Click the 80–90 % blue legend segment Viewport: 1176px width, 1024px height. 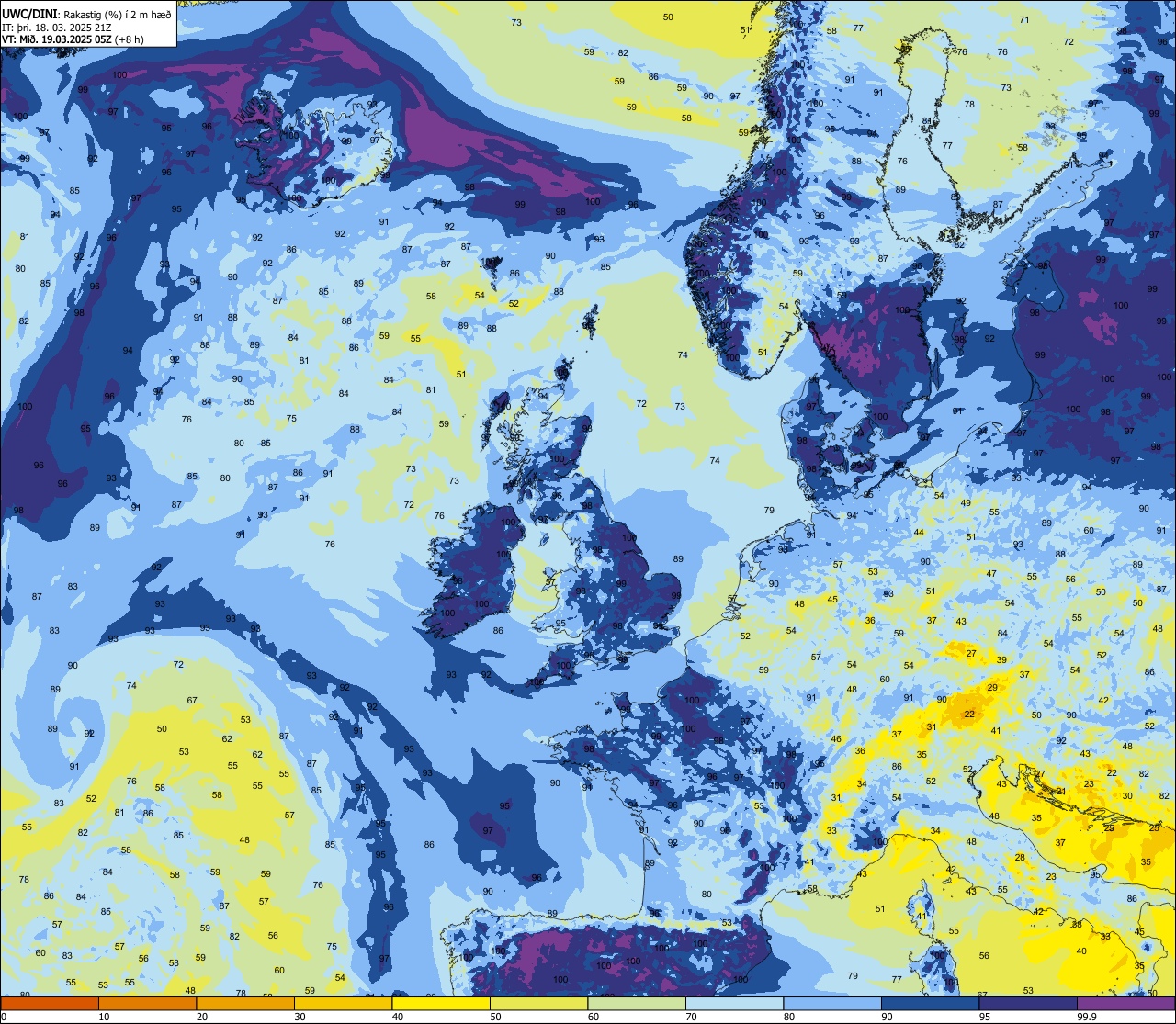click(x=832, y=1003)
